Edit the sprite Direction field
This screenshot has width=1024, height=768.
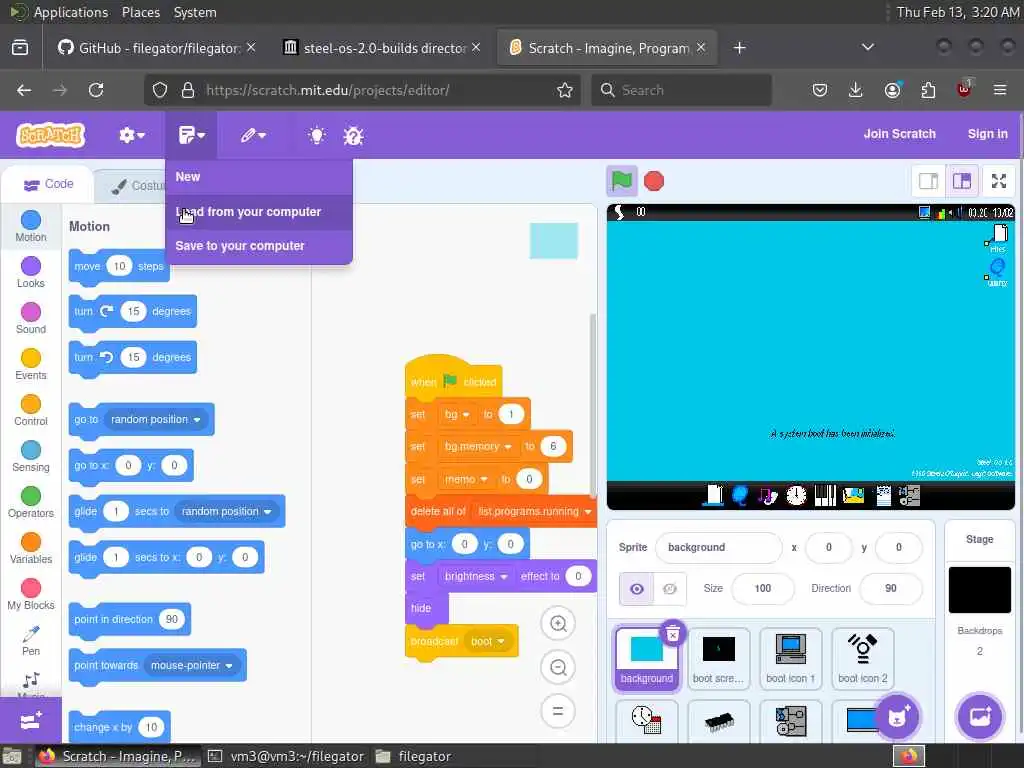click(891, 588)
